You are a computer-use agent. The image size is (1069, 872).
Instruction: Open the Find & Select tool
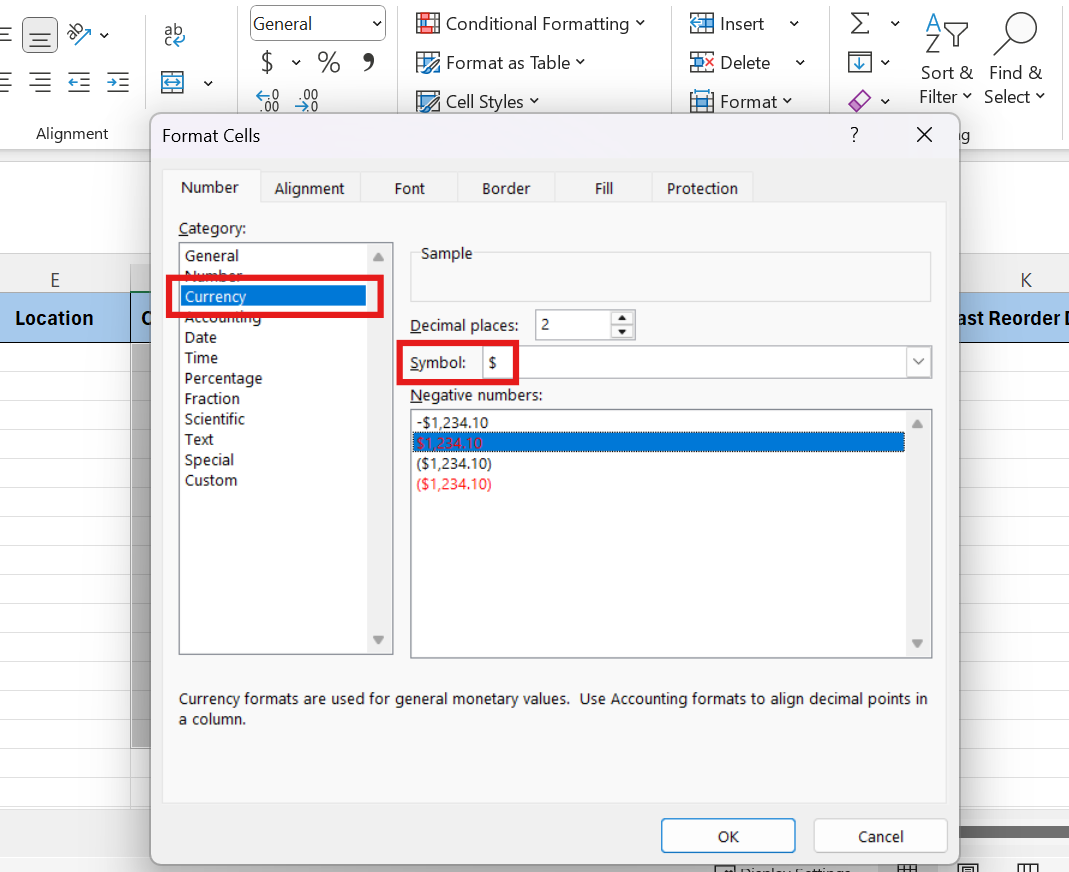click(1014, 60)
